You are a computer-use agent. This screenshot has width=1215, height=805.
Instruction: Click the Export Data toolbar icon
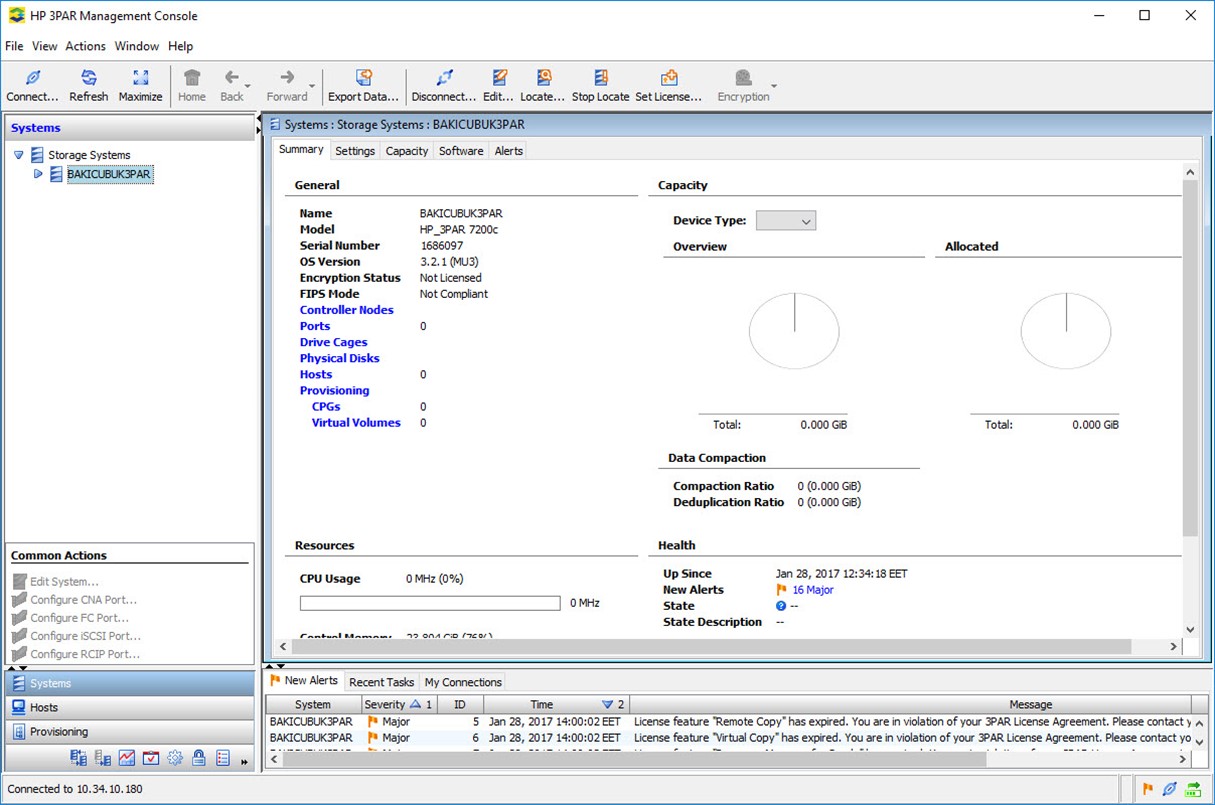(364, 78)
